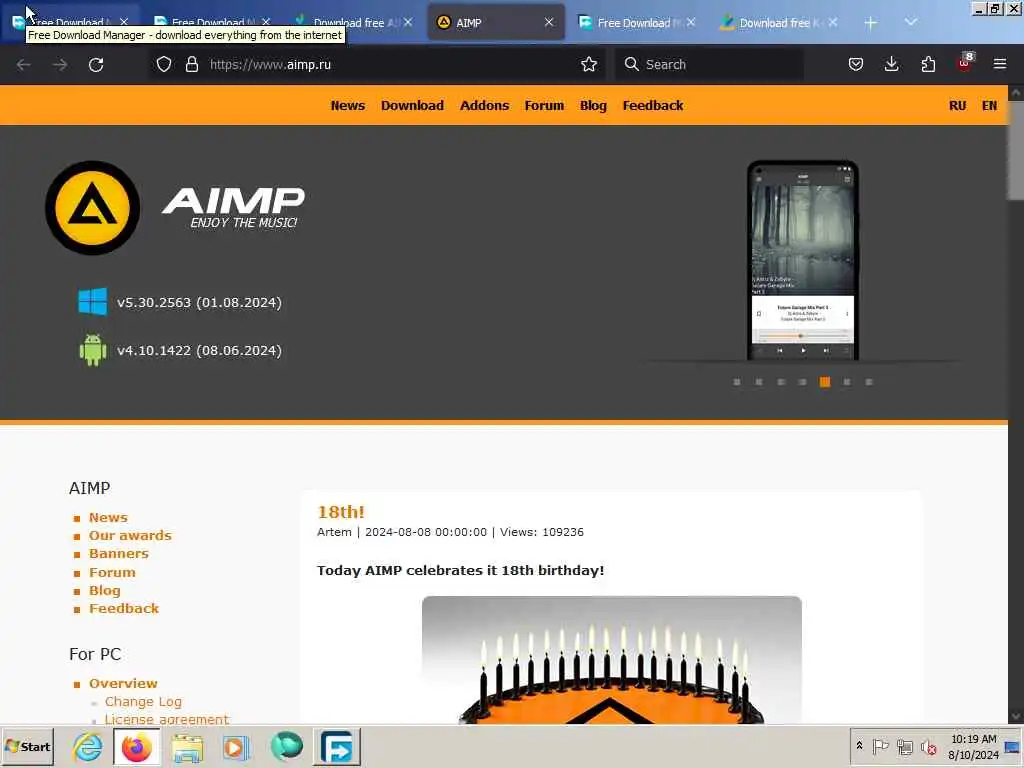The height and width of the screenshot is (768, 1024).
Task: Click the birthday cake image
Action: [611, 660]
